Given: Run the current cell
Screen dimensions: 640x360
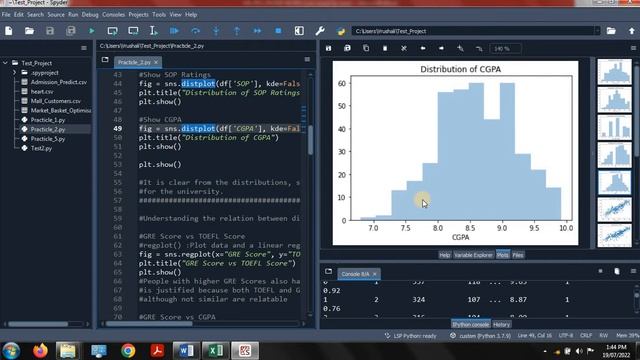Looking at the screenshot, I should (112, 31).
